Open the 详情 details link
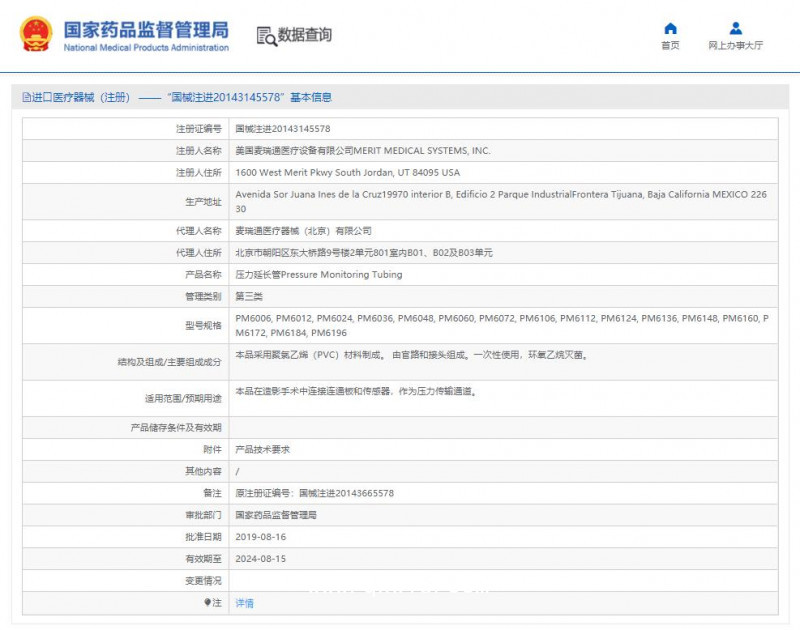The height and width of the screenshot is (630, 800). click(x=243, y=603)
